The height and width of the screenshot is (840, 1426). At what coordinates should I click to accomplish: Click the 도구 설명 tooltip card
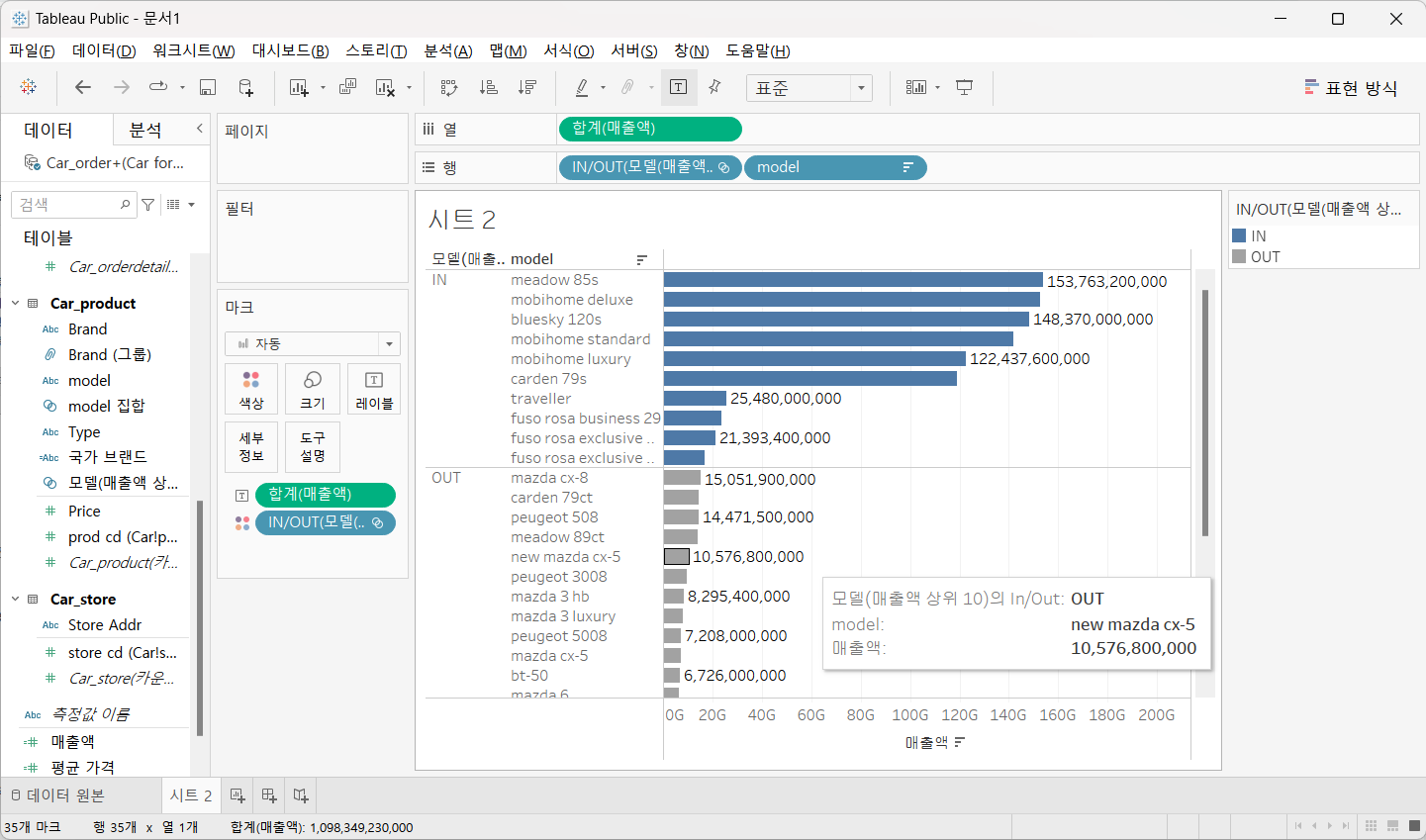[x=313, y=447]
